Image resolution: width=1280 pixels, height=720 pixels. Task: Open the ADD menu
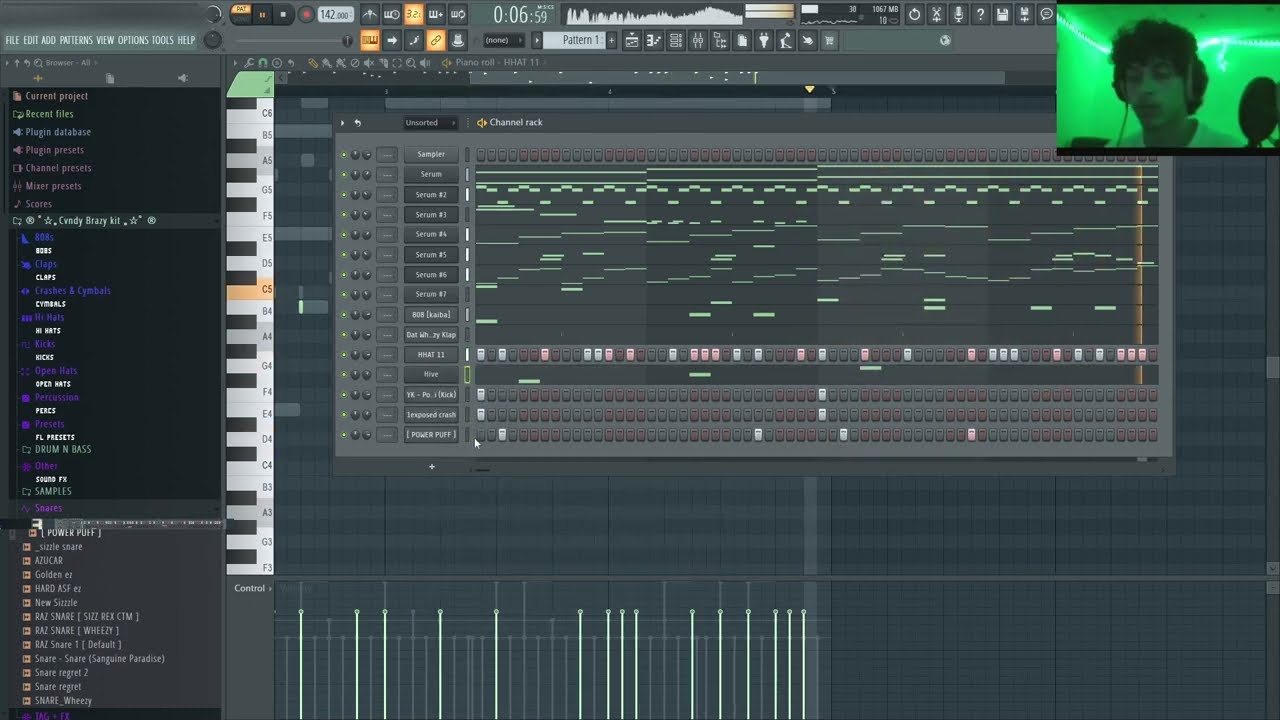48,40
